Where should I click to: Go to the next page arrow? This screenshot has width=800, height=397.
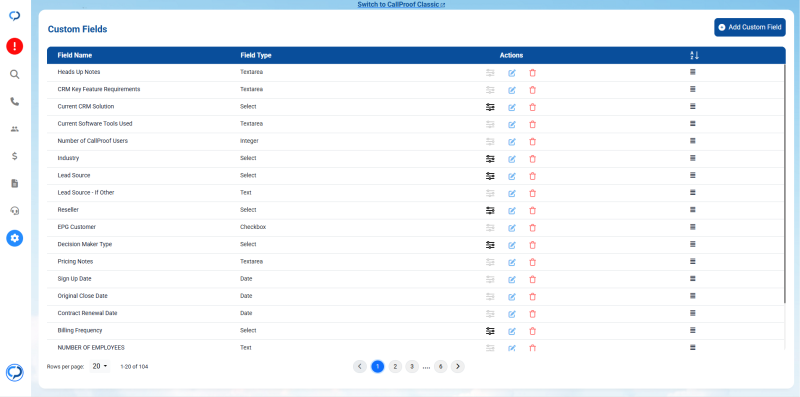coord(458,366)
